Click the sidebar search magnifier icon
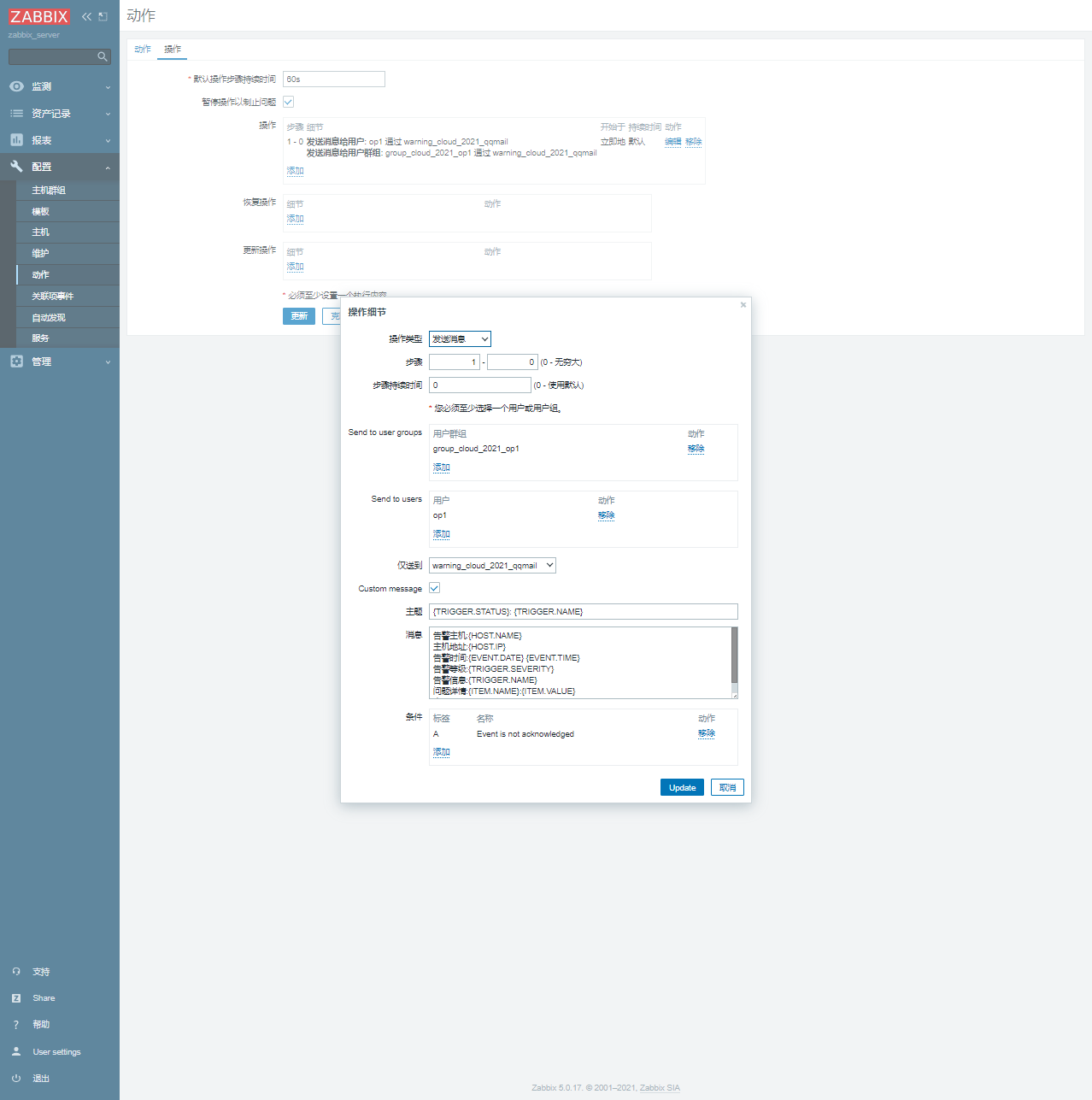1092x1100 pixels. coord(103,56)
